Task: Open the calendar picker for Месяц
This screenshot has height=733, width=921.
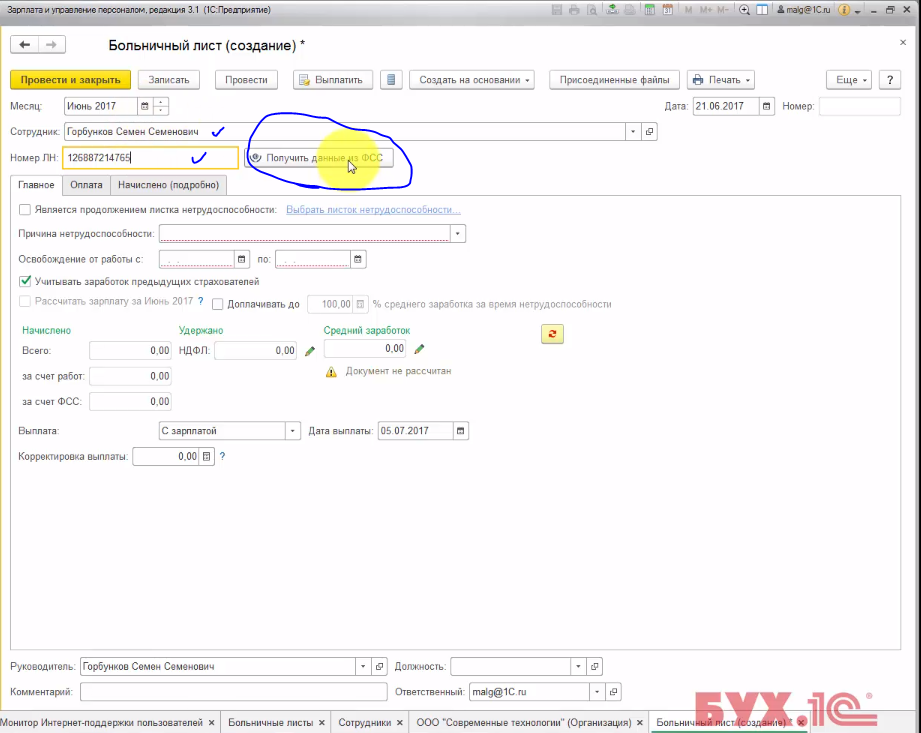Action: point(144,106)
